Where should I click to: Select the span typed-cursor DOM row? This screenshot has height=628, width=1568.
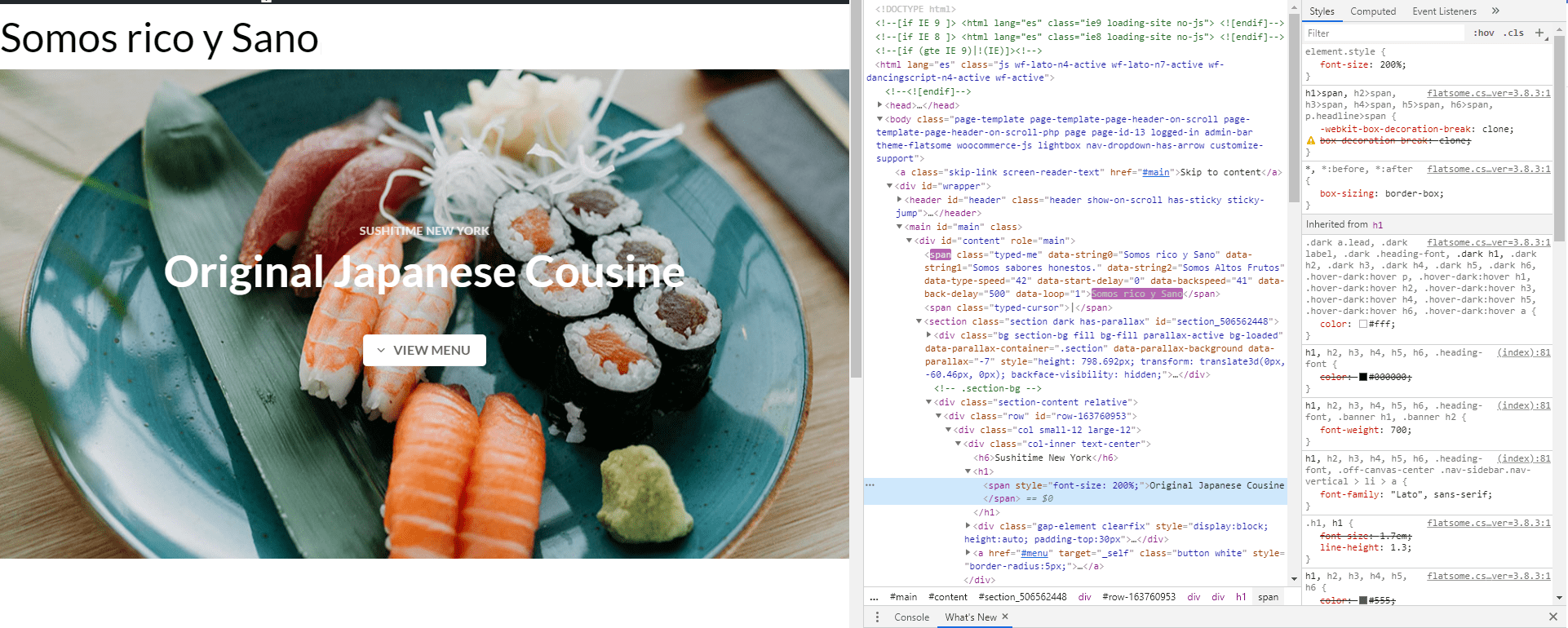1018,307
